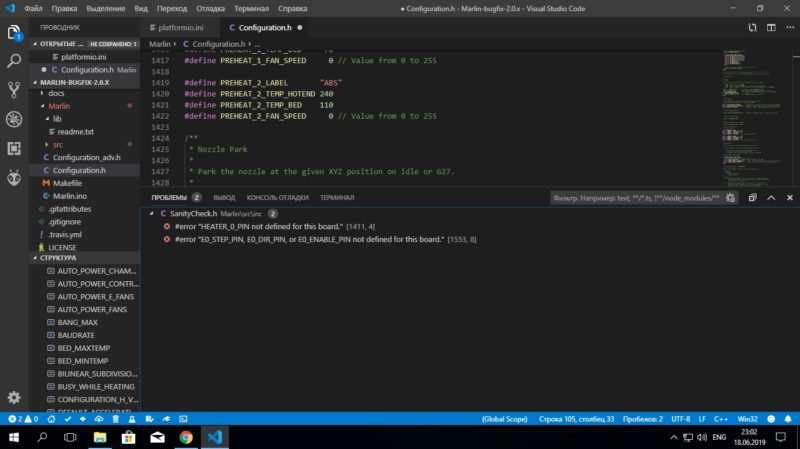This screenshot has width=800, height=449.
Task: Change the C++ language mode
Action: click(720, 419)
